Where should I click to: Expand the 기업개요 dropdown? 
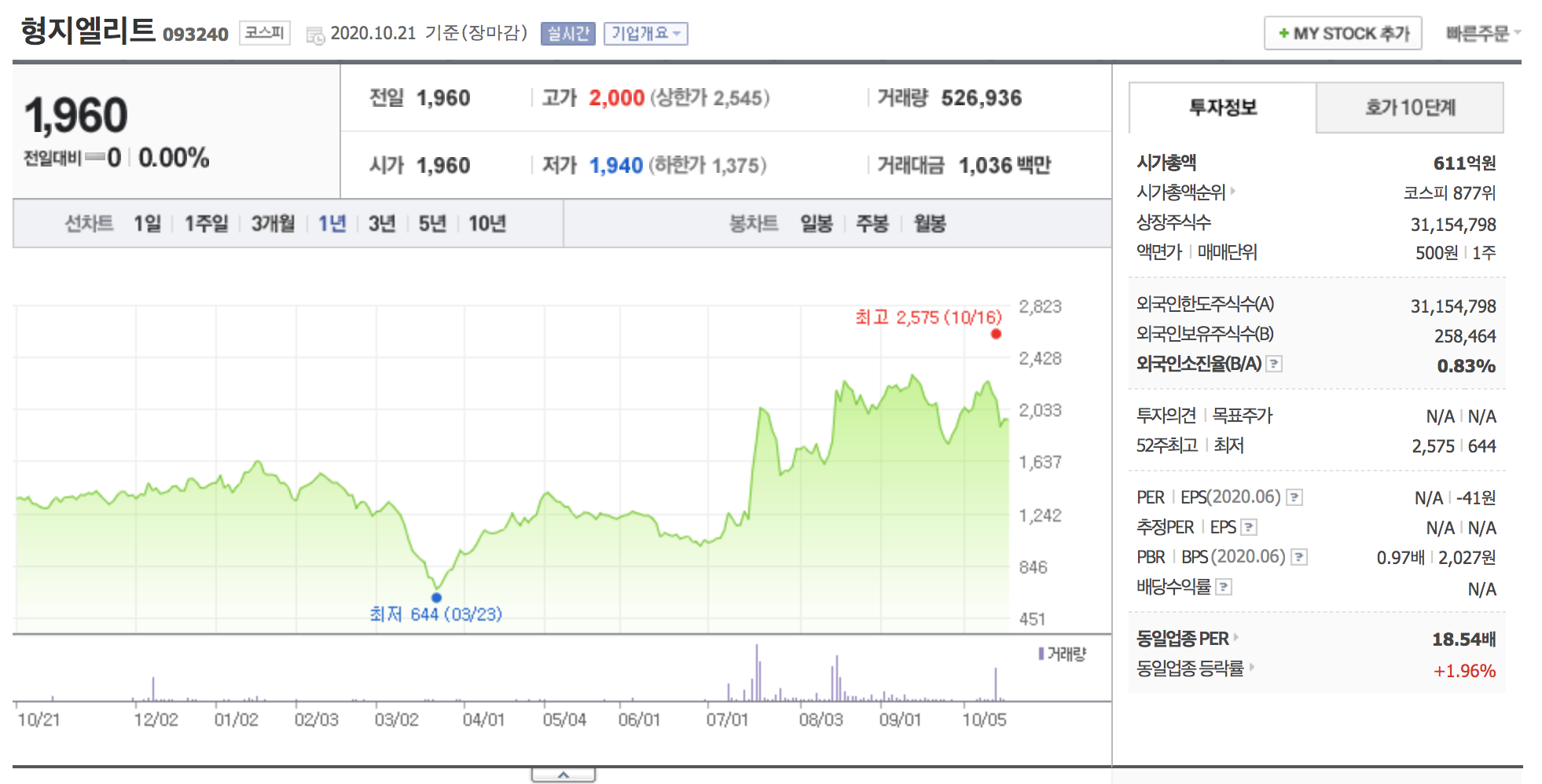(x=645, y=33)
